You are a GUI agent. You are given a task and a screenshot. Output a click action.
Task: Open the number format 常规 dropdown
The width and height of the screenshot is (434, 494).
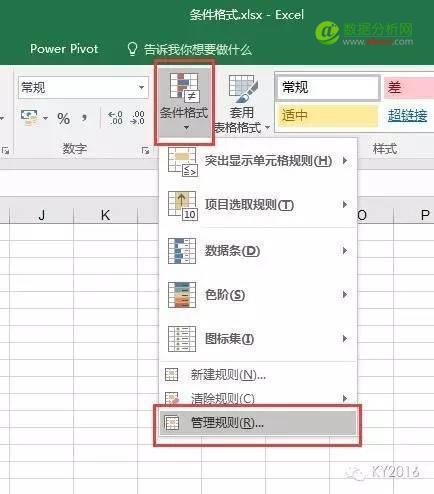coord(142,87)
